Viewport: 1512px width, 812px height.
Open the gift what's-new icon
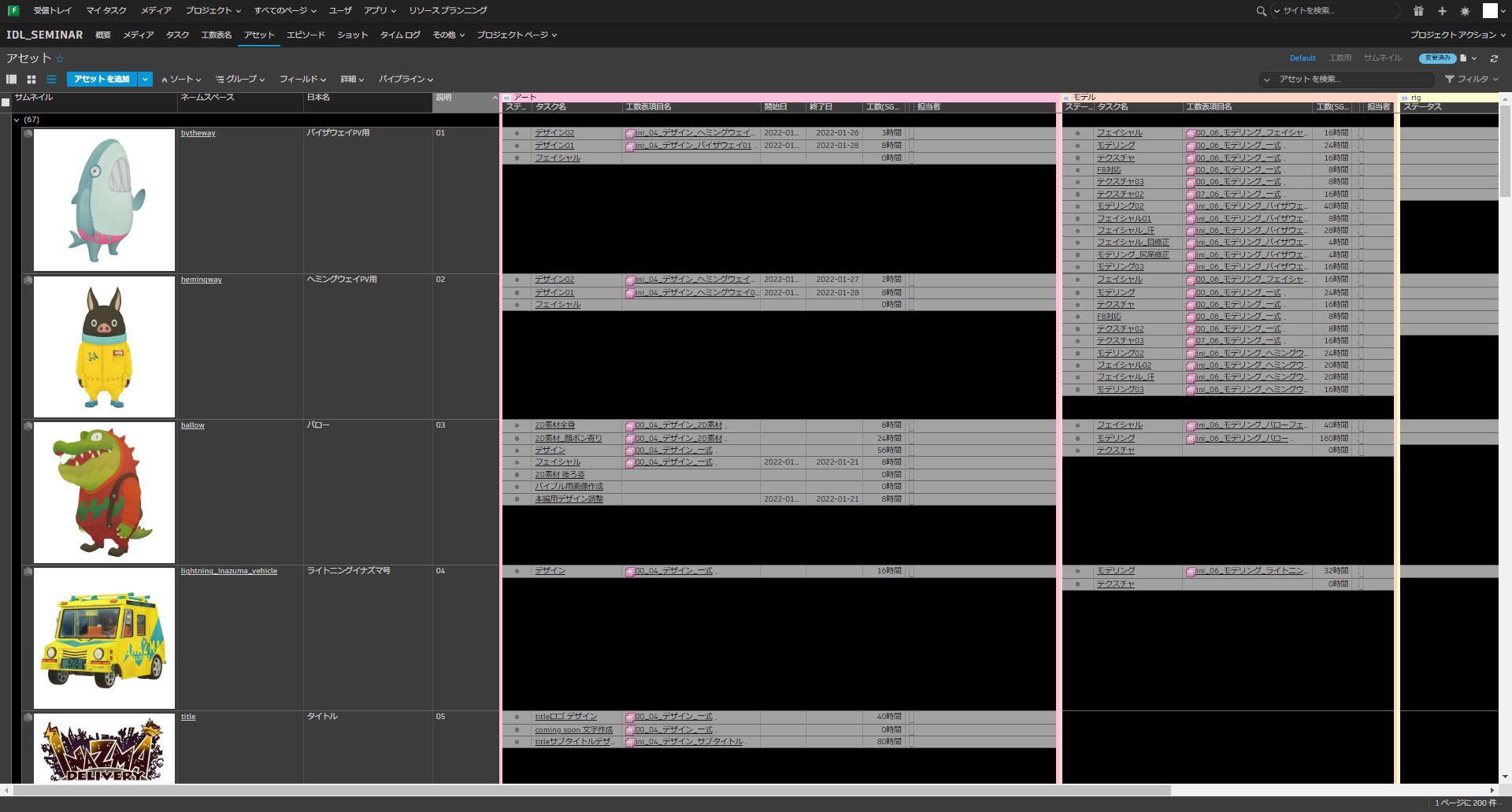(1418, 11)
